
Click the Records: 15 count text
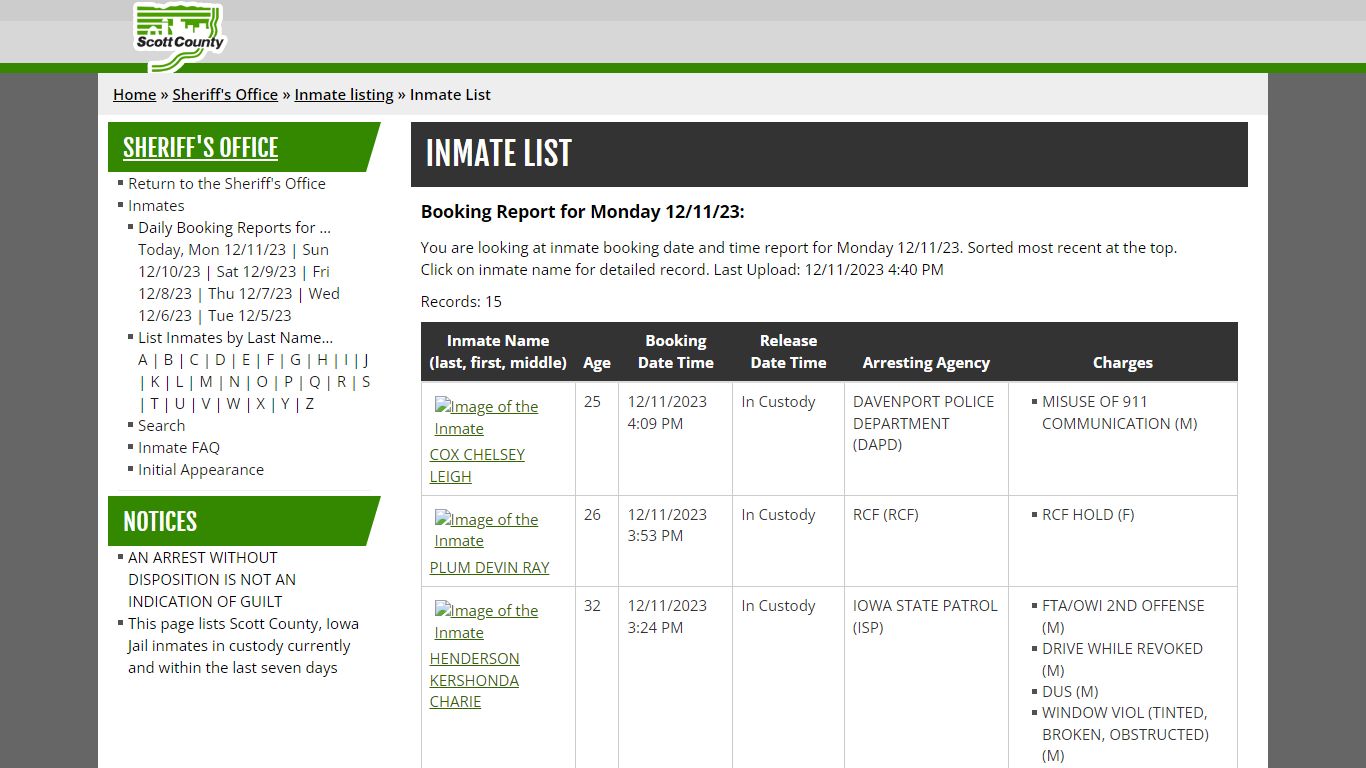coord(461,301)
